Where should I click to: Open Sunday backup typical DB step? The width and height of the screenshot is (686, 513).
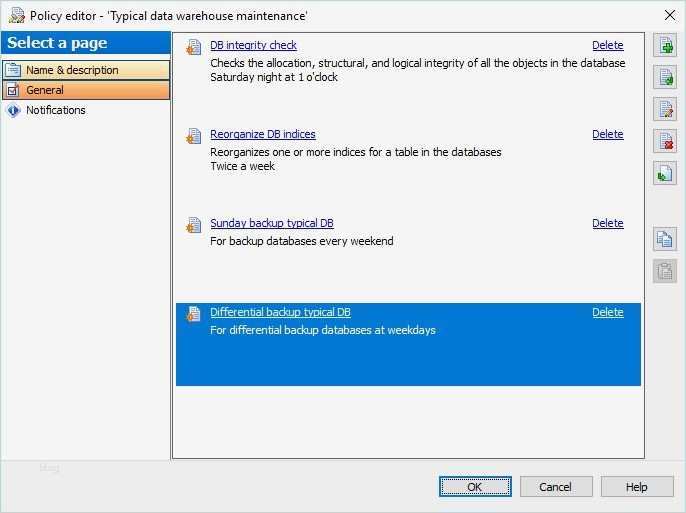272,223
